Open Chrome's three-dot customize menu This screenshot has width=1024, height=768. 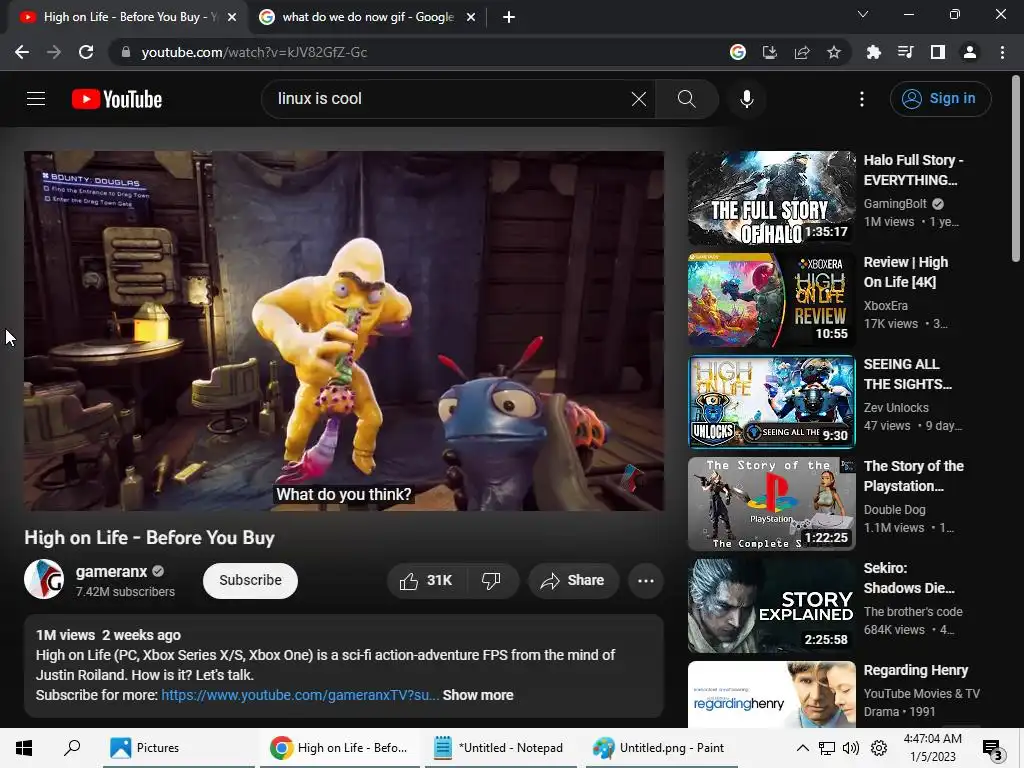coord(1002,52)
